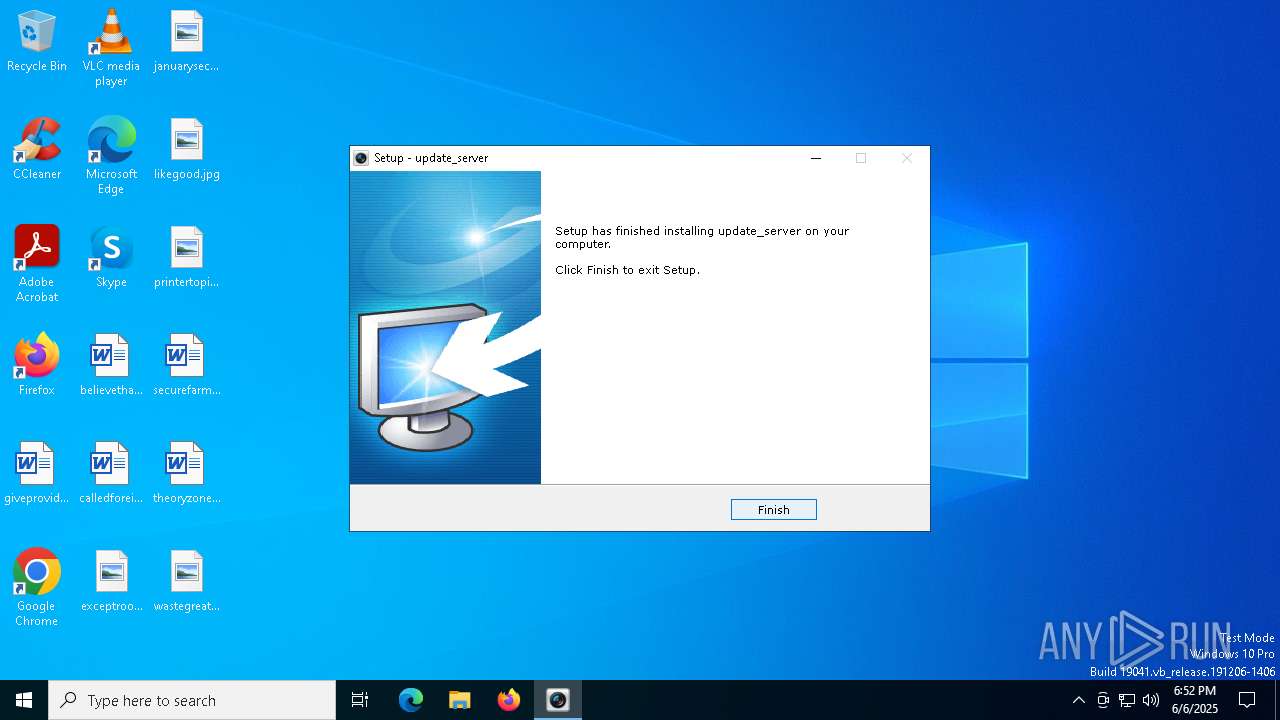The width and height of the screenshot is (1280, 720).
Task: Open File Explorer from the taskbar
Action: pos(460,700)
